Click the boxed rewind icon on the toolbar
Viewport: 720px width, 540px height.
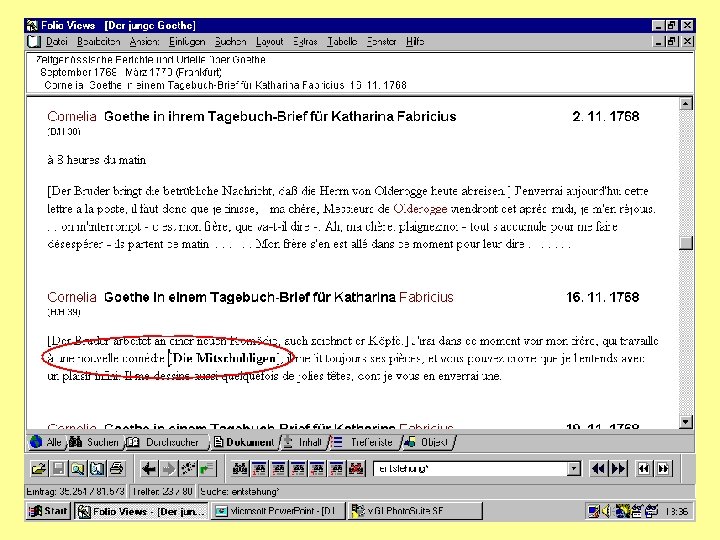click(x=644, y=469)
